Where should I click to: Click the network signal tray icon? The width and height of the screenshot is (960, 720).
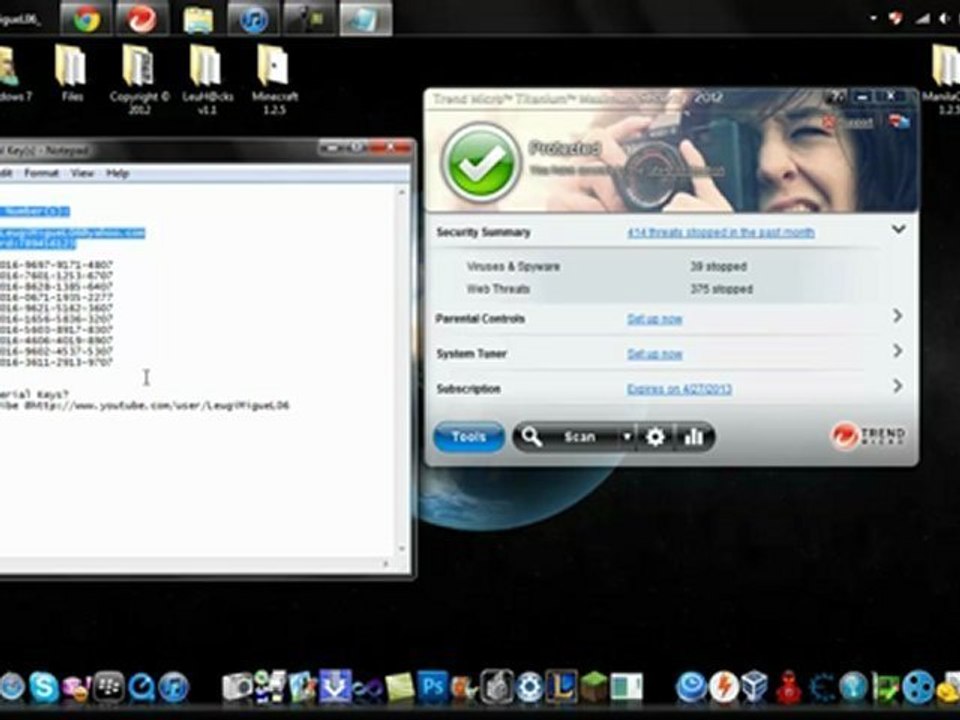(921, 19)
